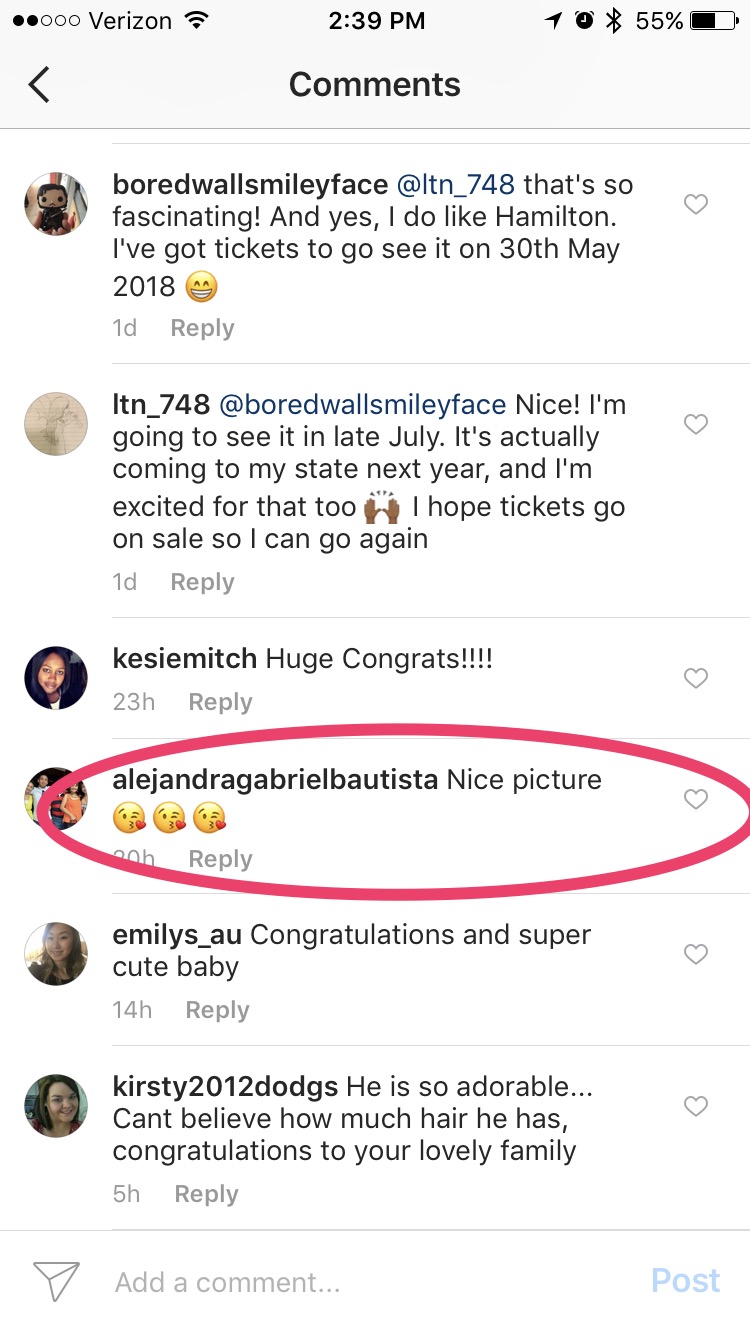Tap kirsty2012dodgs's avatar
Image resolution: width=750 pixels, height=1334 pixels.
(x=56, y=1105)
